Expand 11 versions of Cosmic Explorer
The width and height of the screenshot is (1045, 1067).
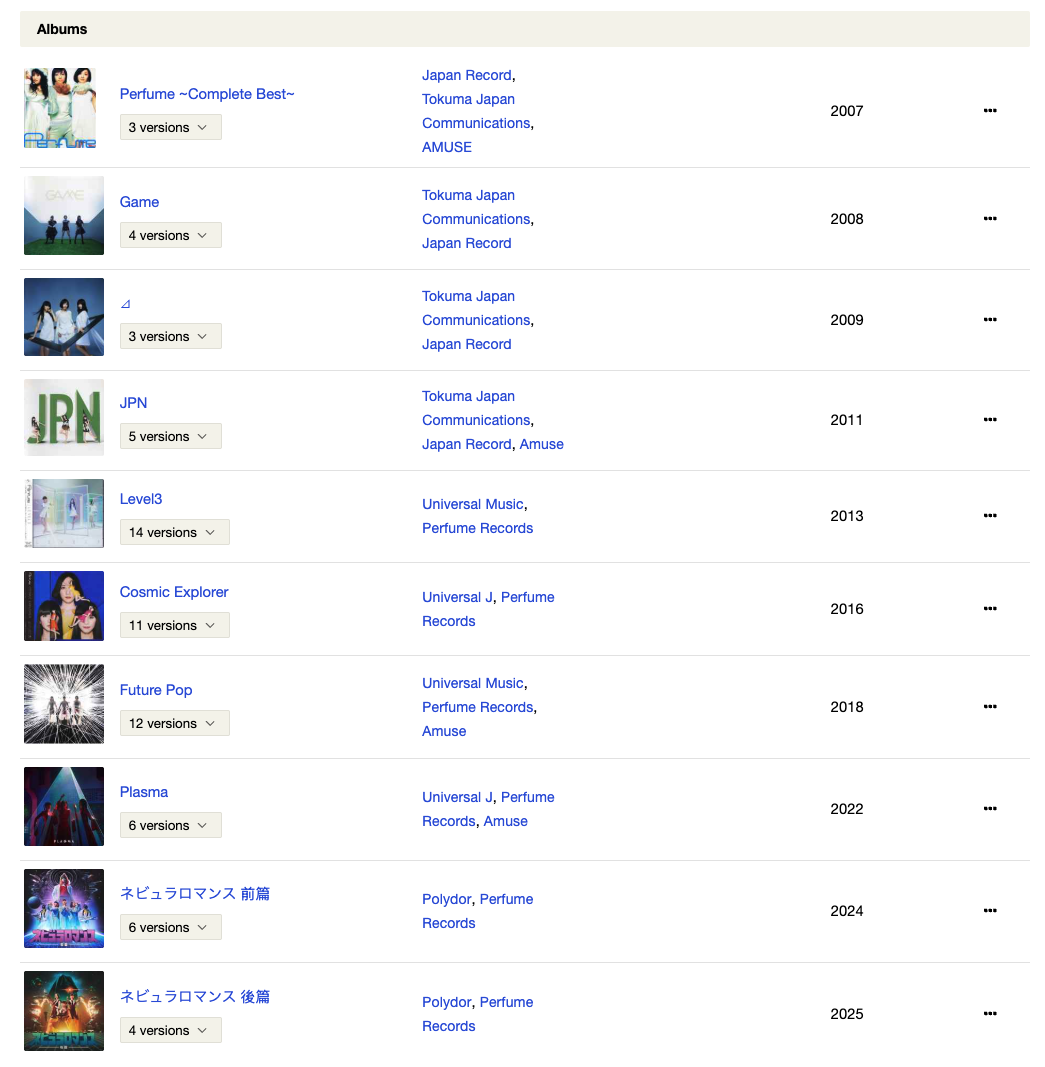[x=175, y=625]
